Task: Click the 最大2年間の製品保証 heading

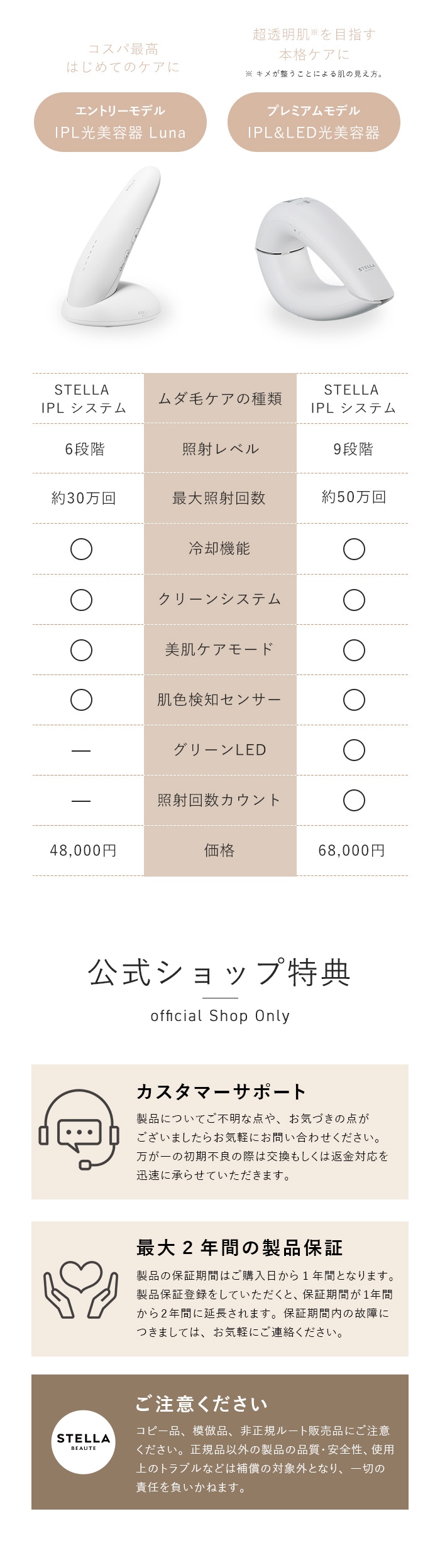Action: click(x=239, y=1248)
